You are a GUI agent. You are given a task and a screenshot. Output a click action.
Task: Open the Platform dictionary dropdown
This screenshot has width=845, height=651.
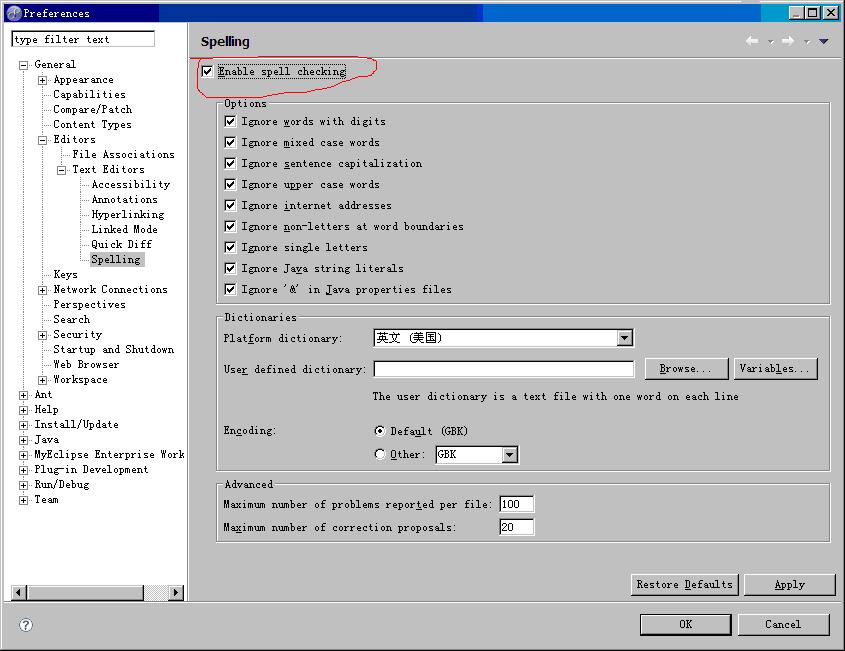(625, 338)
